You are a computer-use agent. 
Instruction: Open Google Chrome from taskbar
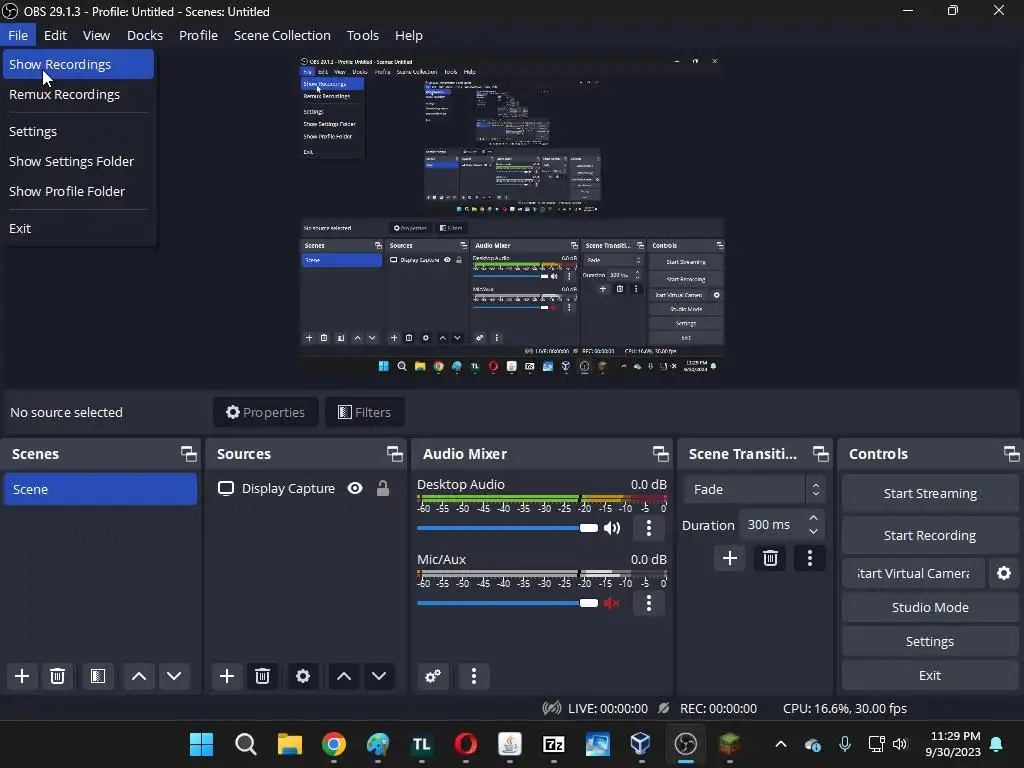coord(334,744)
